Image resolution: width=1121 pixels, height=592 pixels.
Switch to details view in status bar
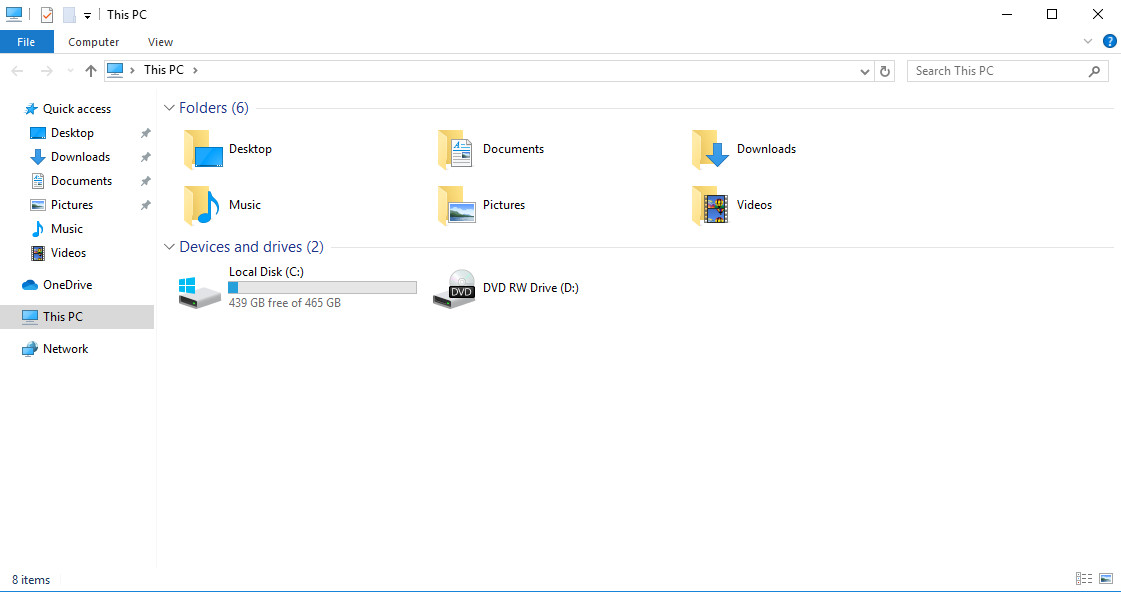(1084, 578)
